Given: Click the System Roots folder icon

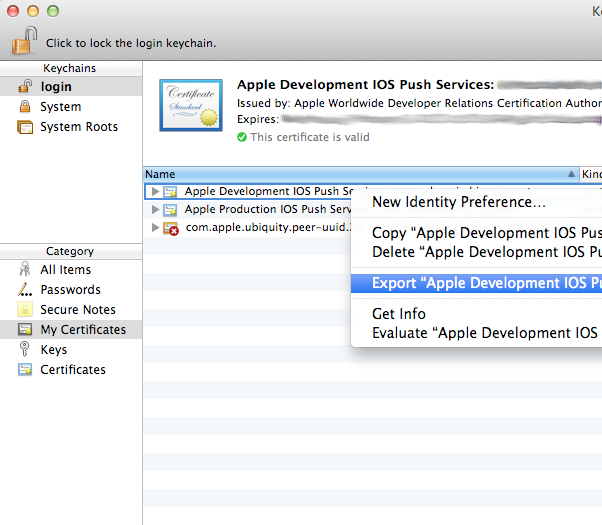Looking at the screenshot, I should [25, 127].
